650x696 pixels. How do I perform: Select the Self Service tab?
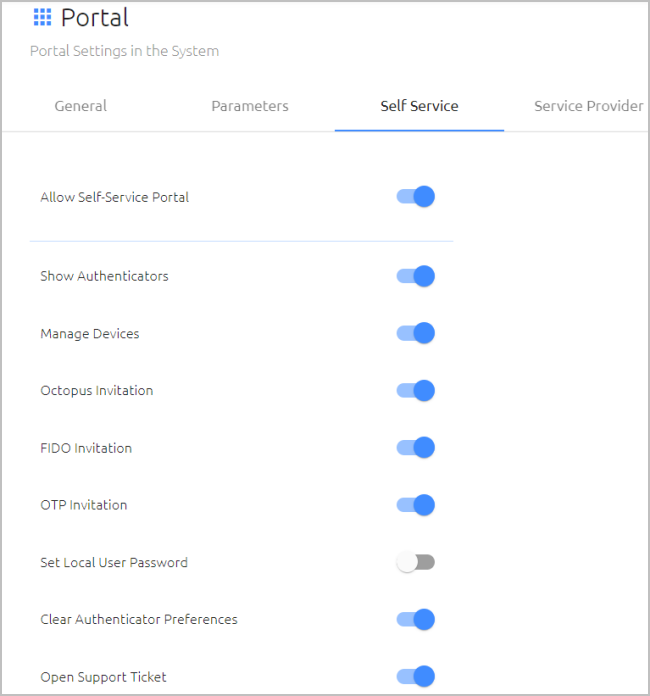419,106
